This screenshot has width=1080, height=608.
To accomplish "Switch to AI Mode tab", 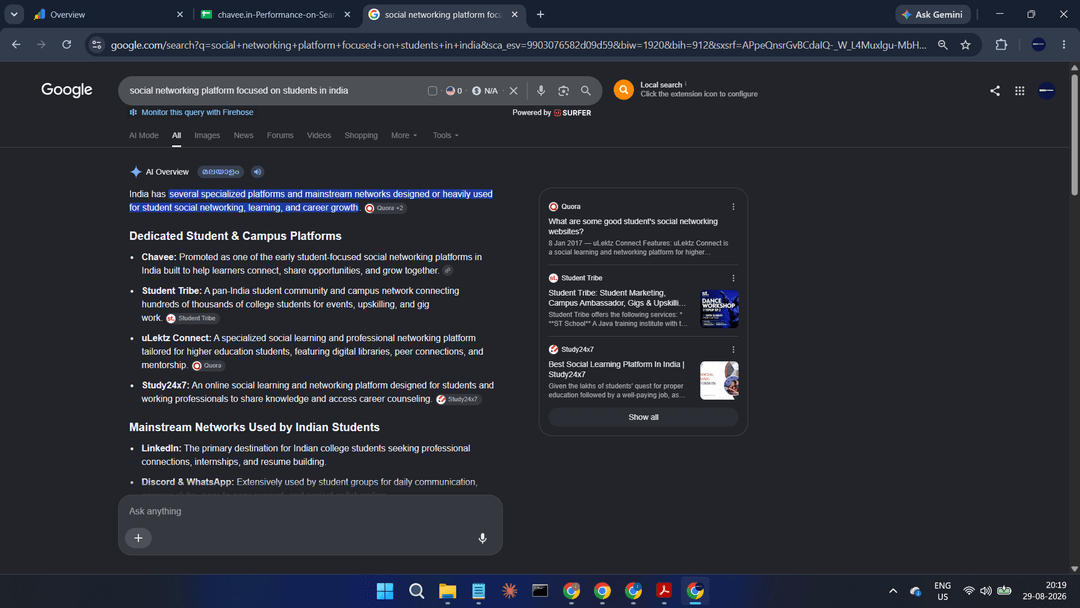I will [x=143, y=136].
